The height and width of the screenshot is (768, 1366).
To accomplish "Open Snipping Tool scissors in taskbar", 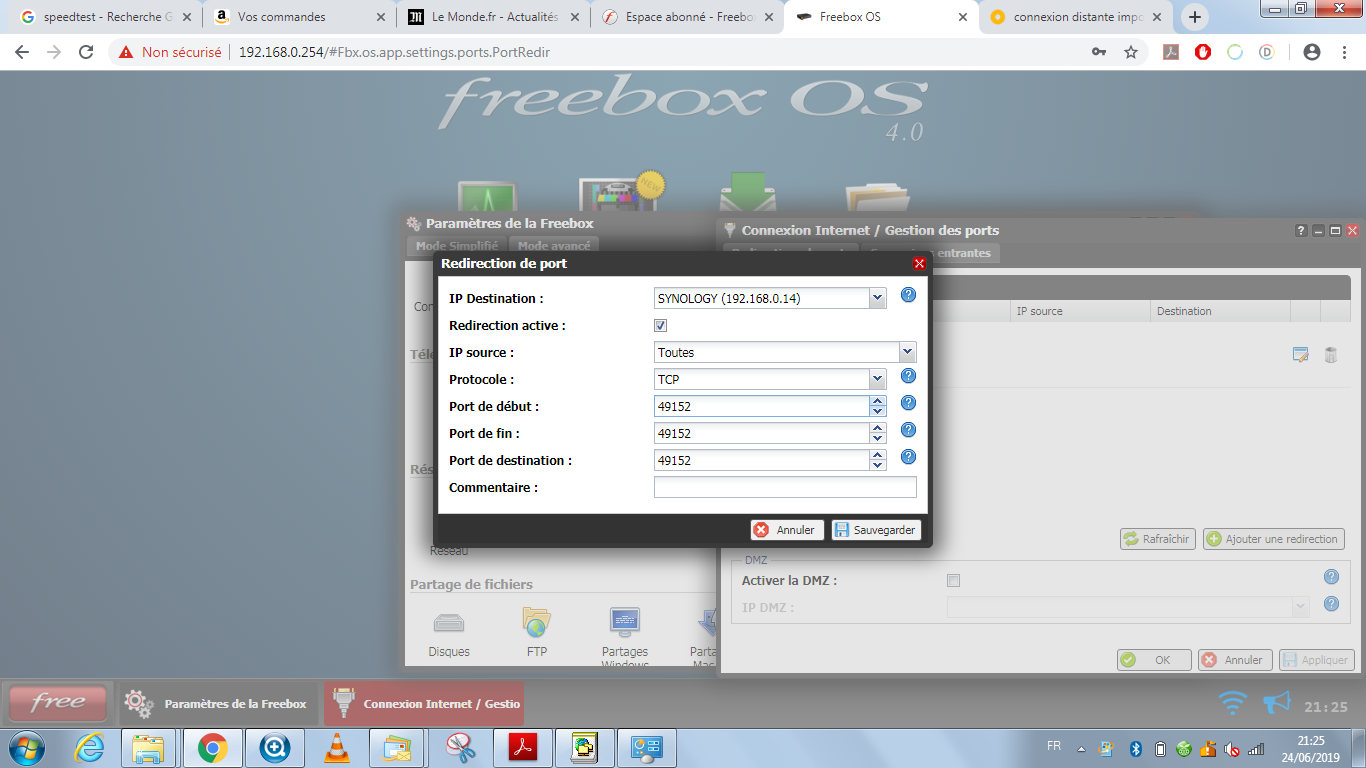I will tap(460, 747).
